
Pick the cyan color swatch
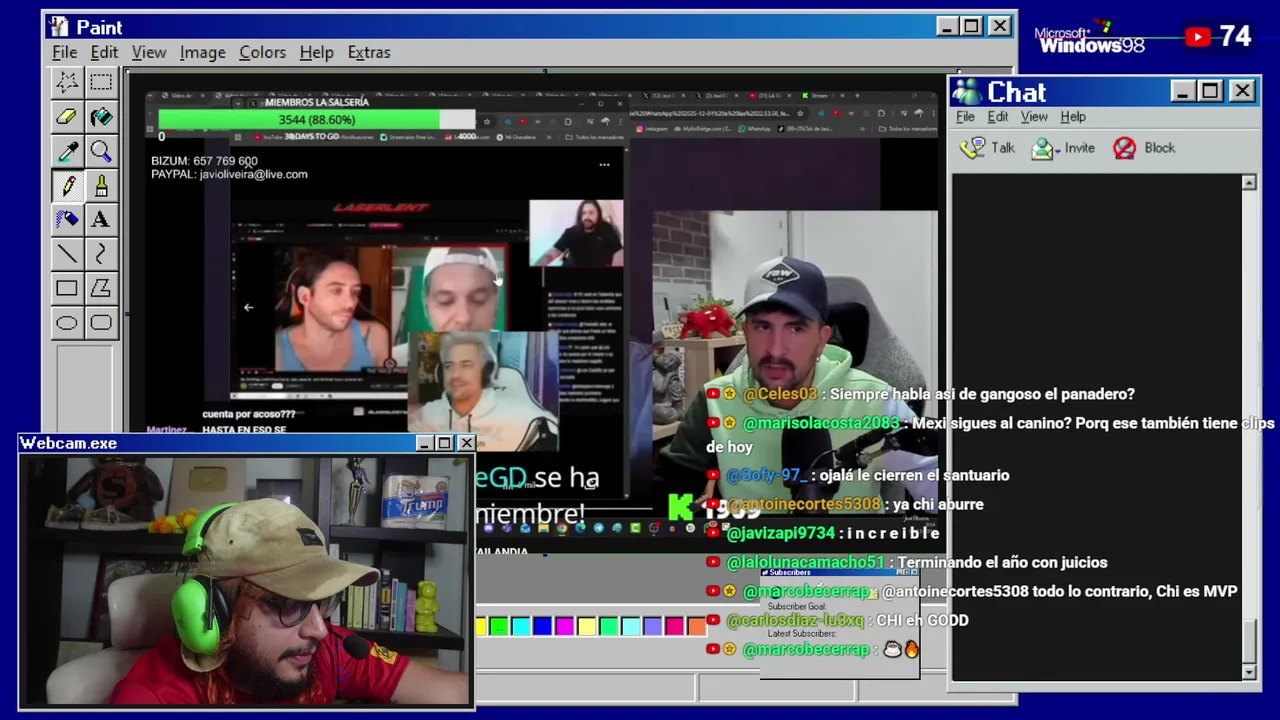[520, 627]
